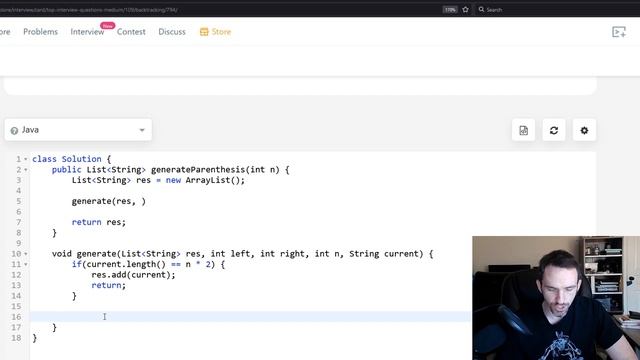Click the 'return;' statement on line 13
The width and height of the screenshot is (640, 360).
pos(109,285)
